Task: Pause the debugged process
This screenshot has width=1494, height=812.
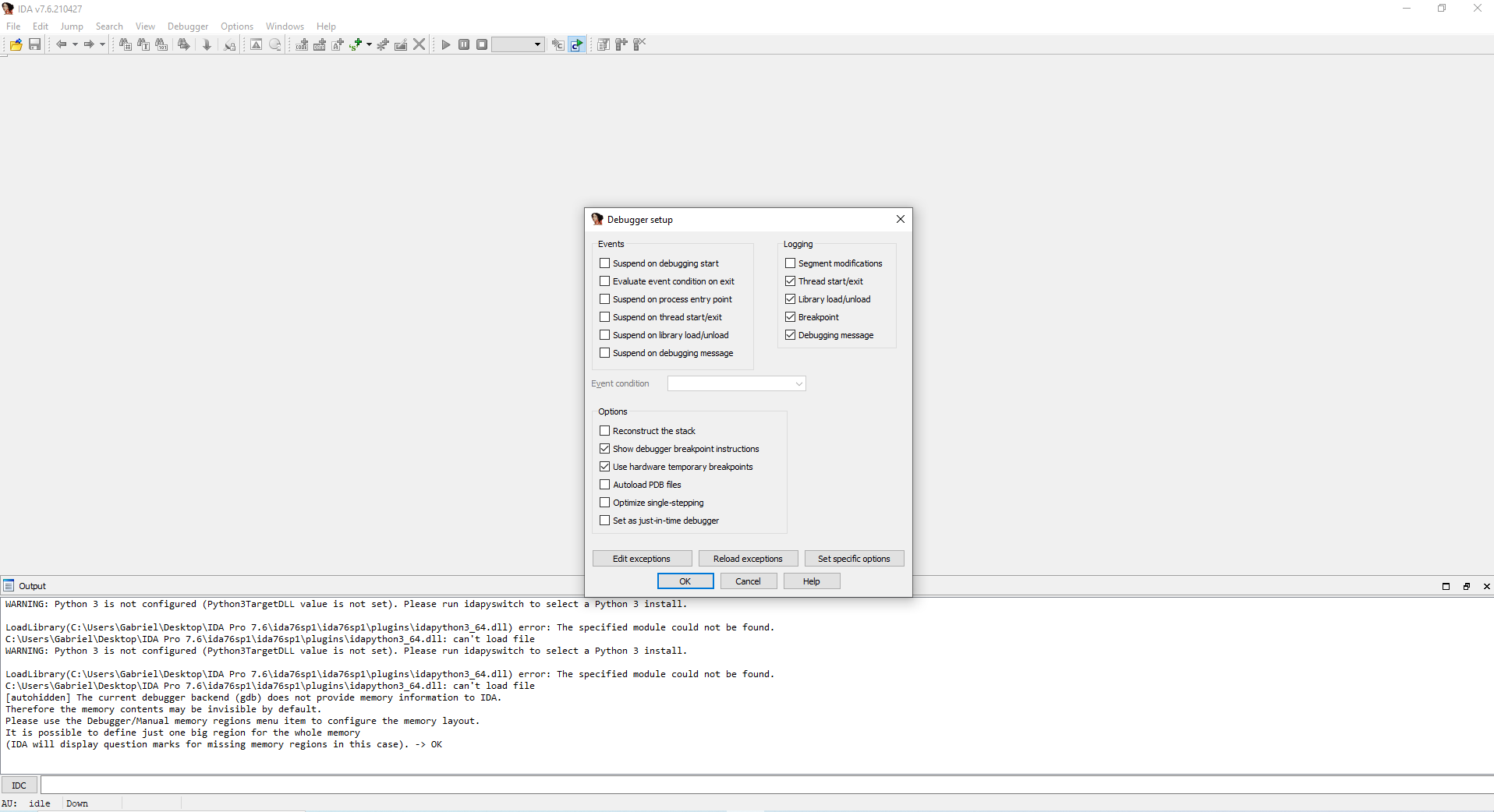Action: coord(464,44)
